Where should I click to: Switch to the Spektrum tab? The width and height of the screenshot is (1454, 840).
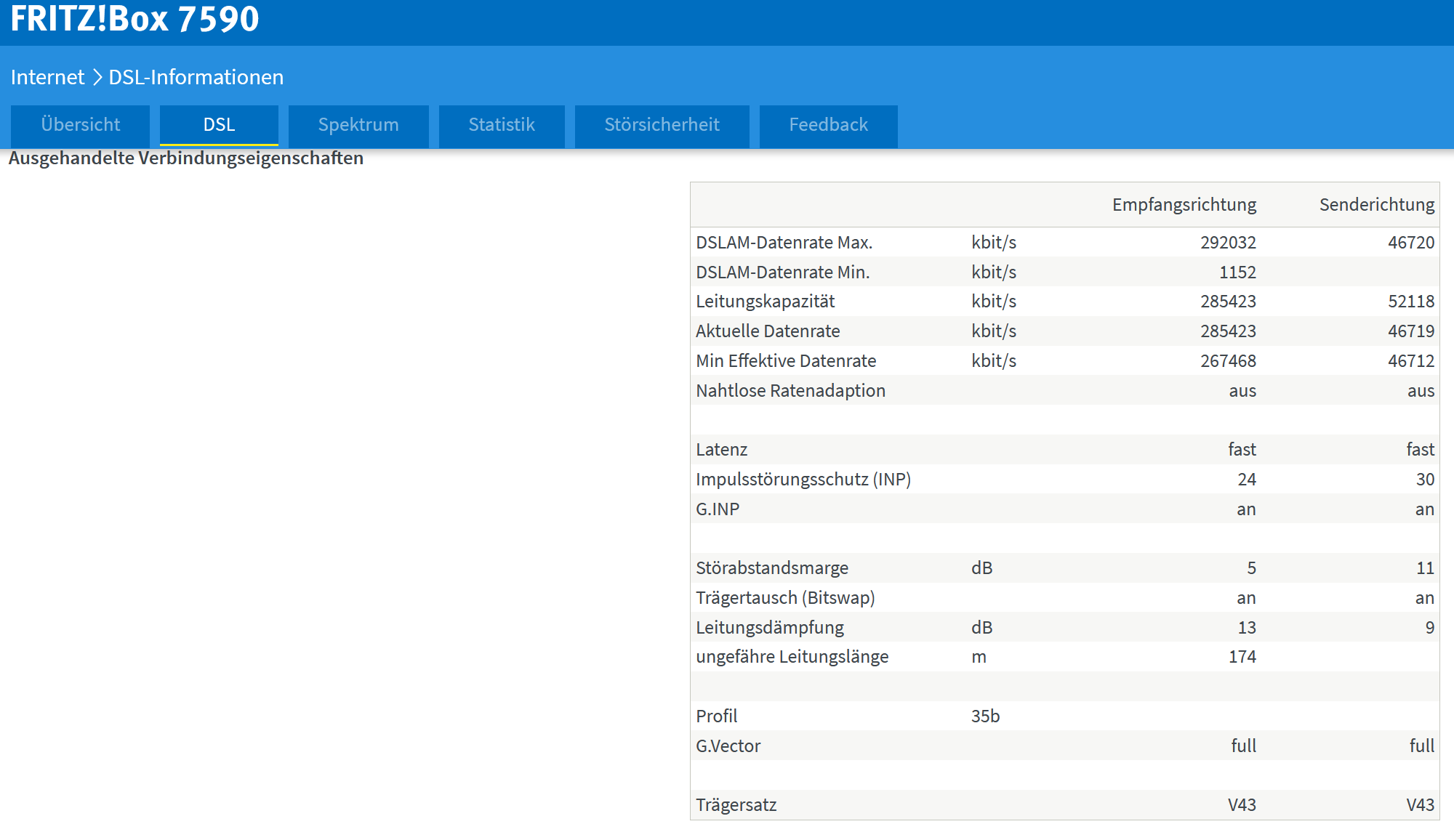coord(358,125)
